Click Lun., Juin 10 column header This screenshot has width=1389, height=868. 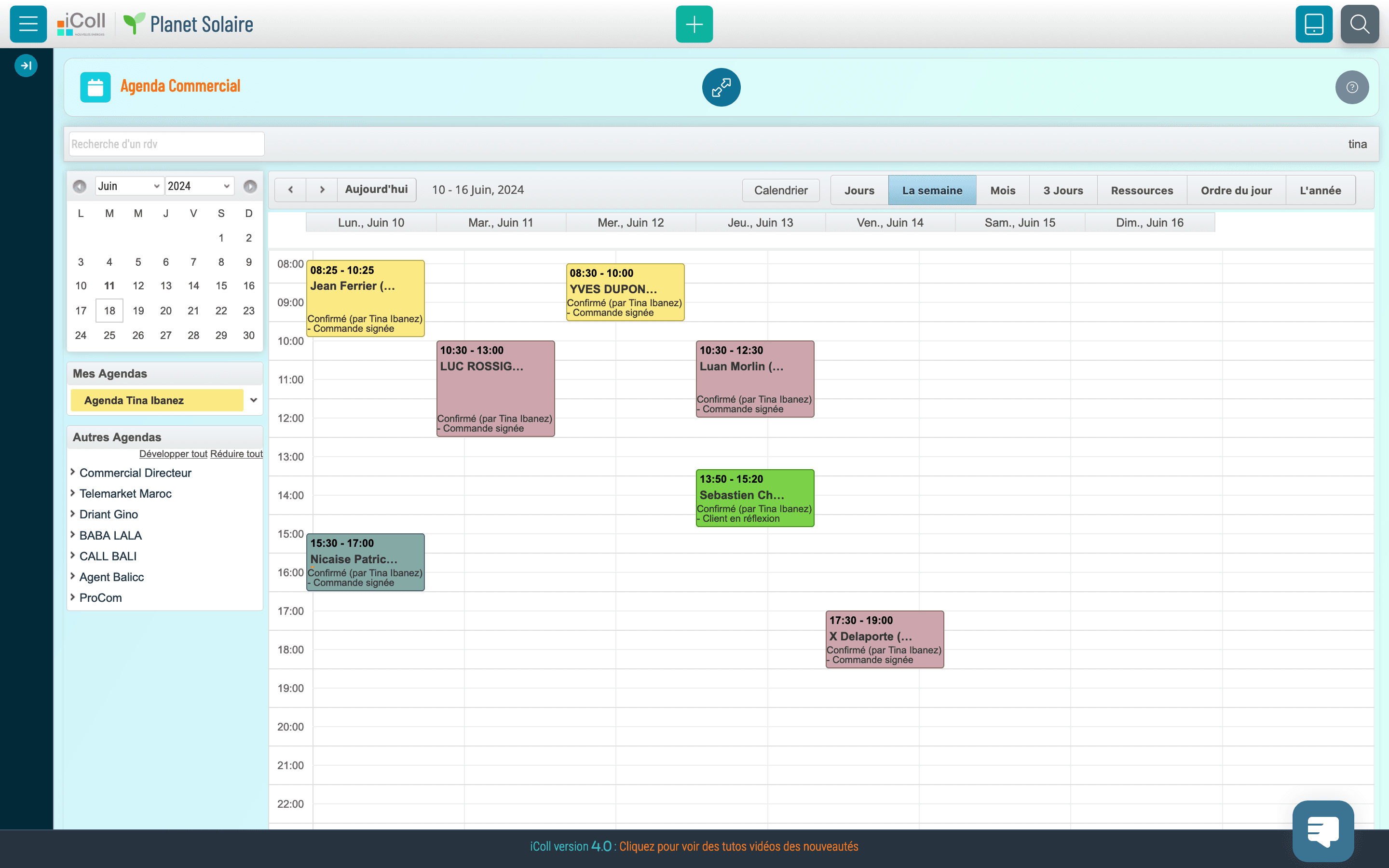tap(371, 223)
